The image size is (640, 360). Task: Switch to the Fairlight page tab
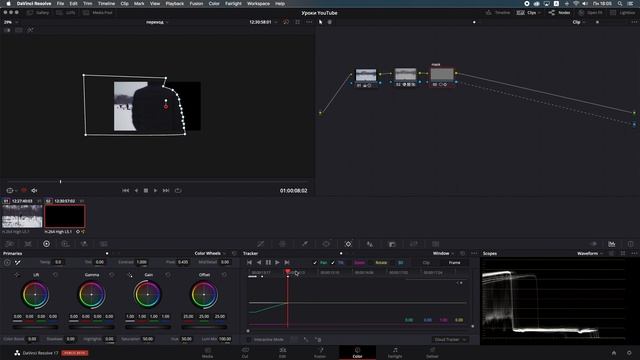pos(395,353)
